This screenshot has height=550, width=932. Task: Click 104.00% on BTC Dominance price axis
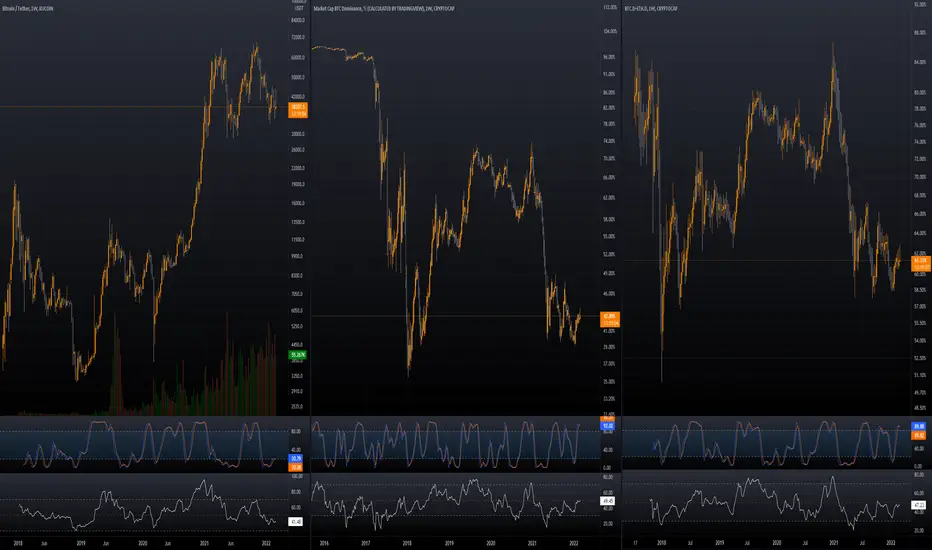[609, 31]
